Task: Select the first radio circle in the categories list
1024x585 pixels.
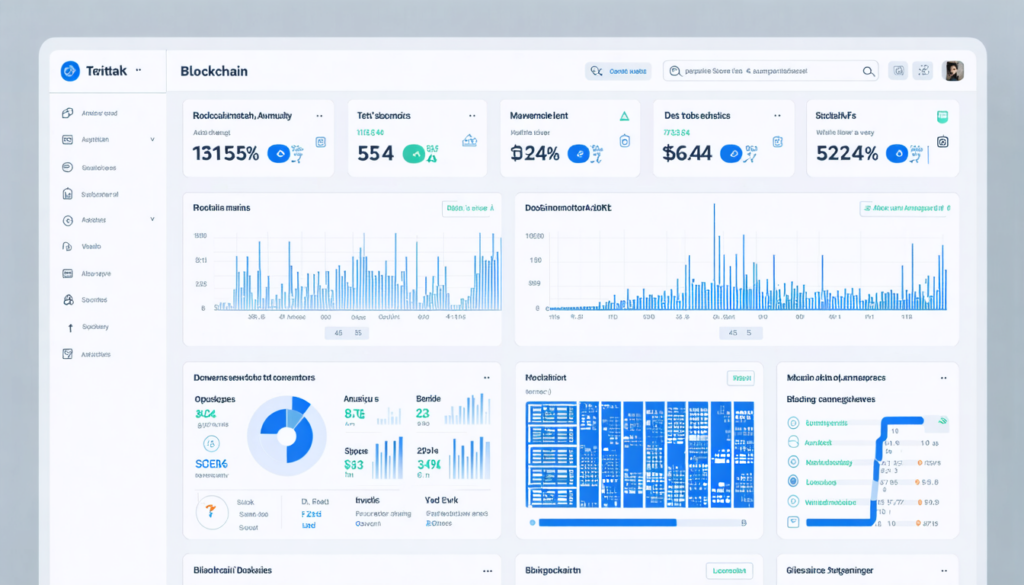Action: pyautogui.click(x=792, y=423)
